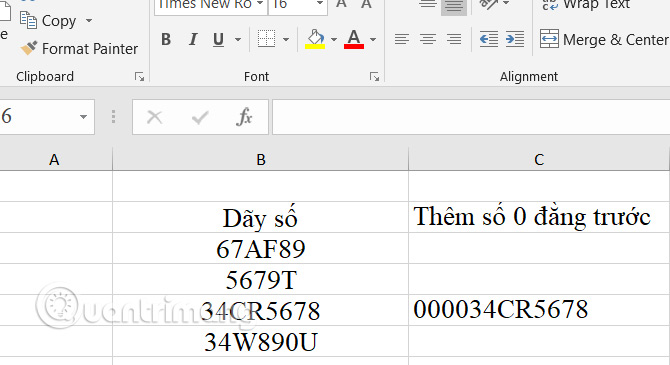Click the Merge & Center button

click(604, 39)
